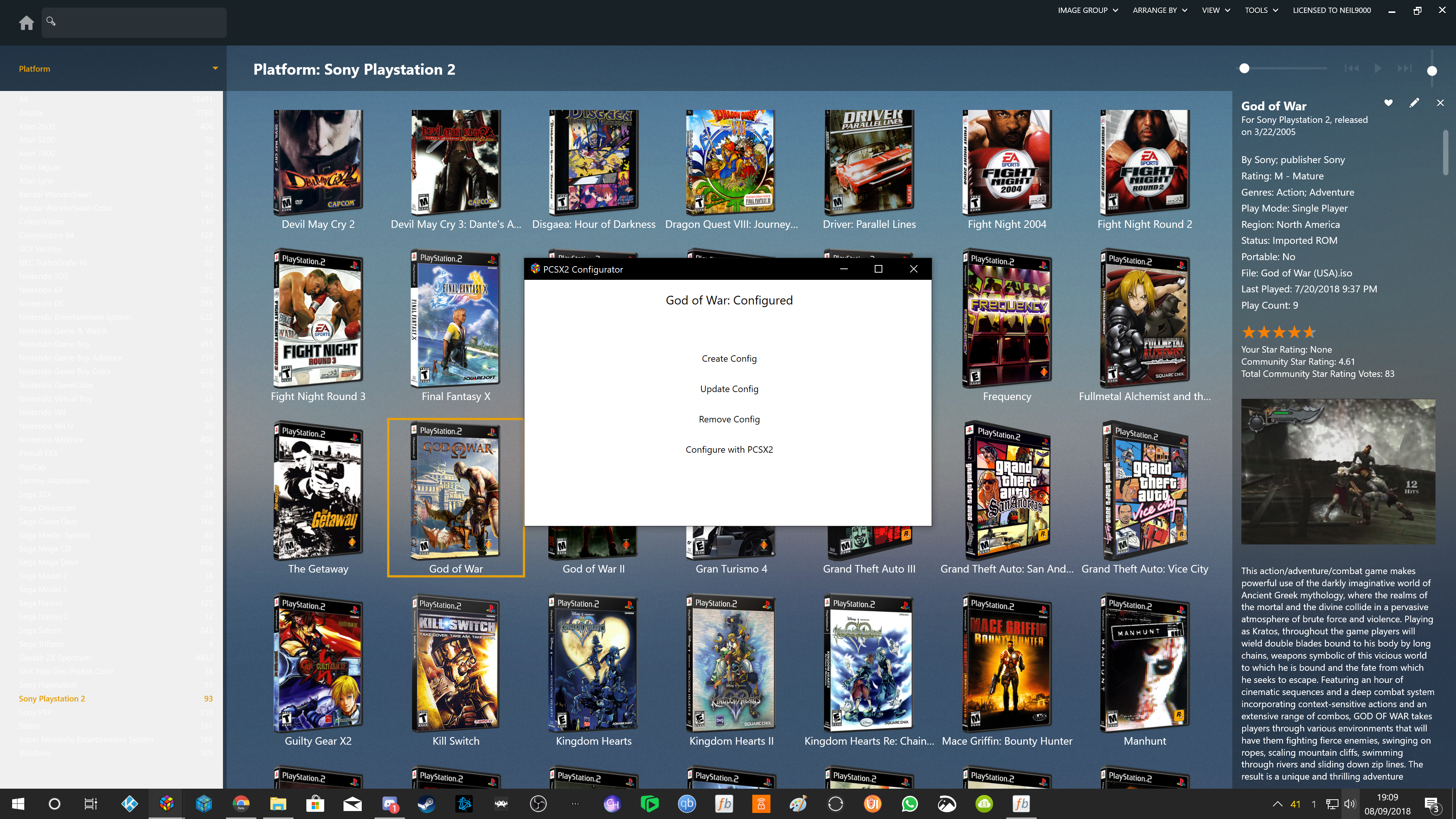Close the God of War details panel
This screenshot has height=819, width=1456.
[1440, 103]
